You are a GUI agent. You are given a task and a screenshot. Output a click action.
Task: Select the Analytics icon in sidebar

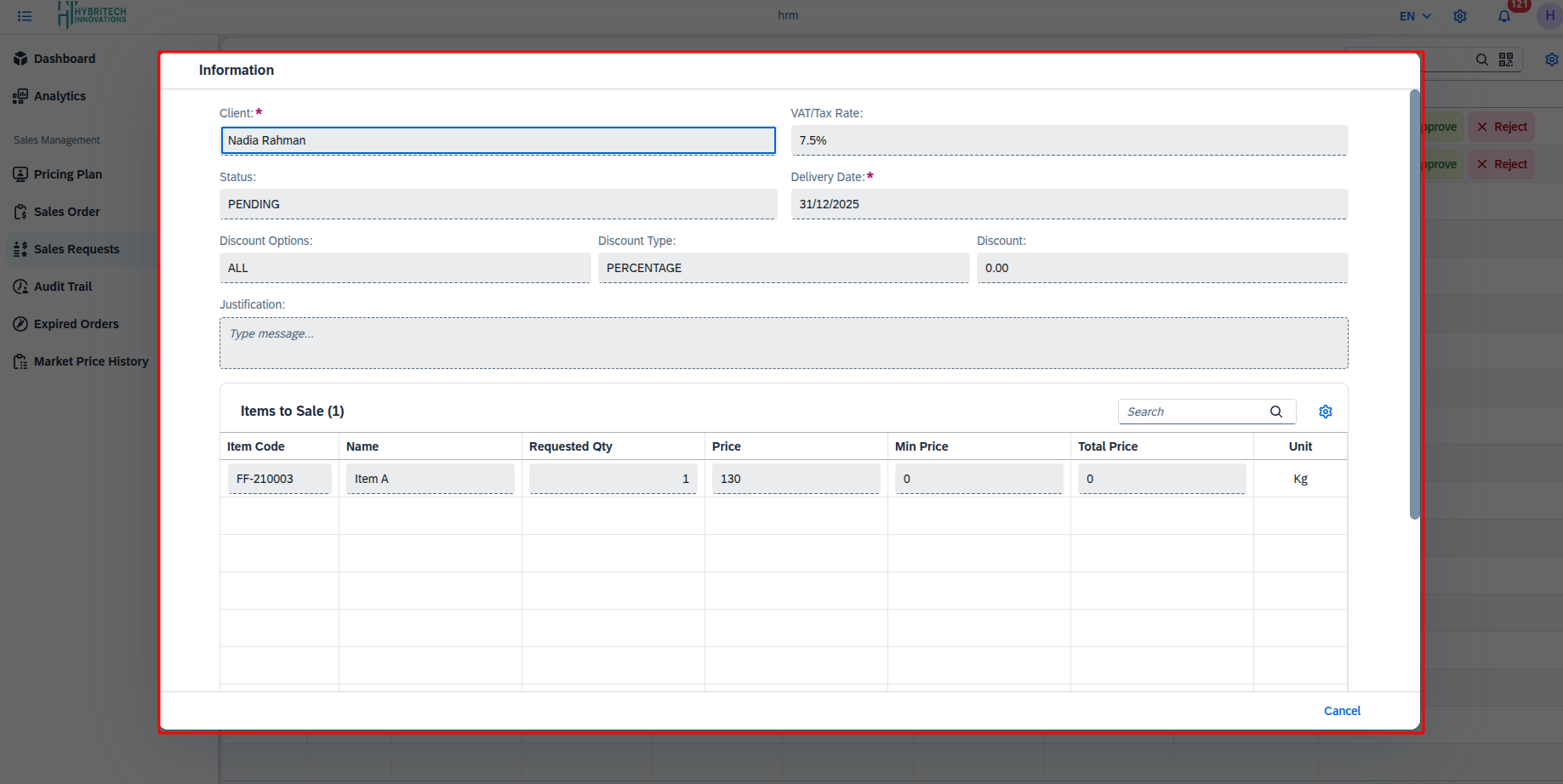[x=59, y=95]
